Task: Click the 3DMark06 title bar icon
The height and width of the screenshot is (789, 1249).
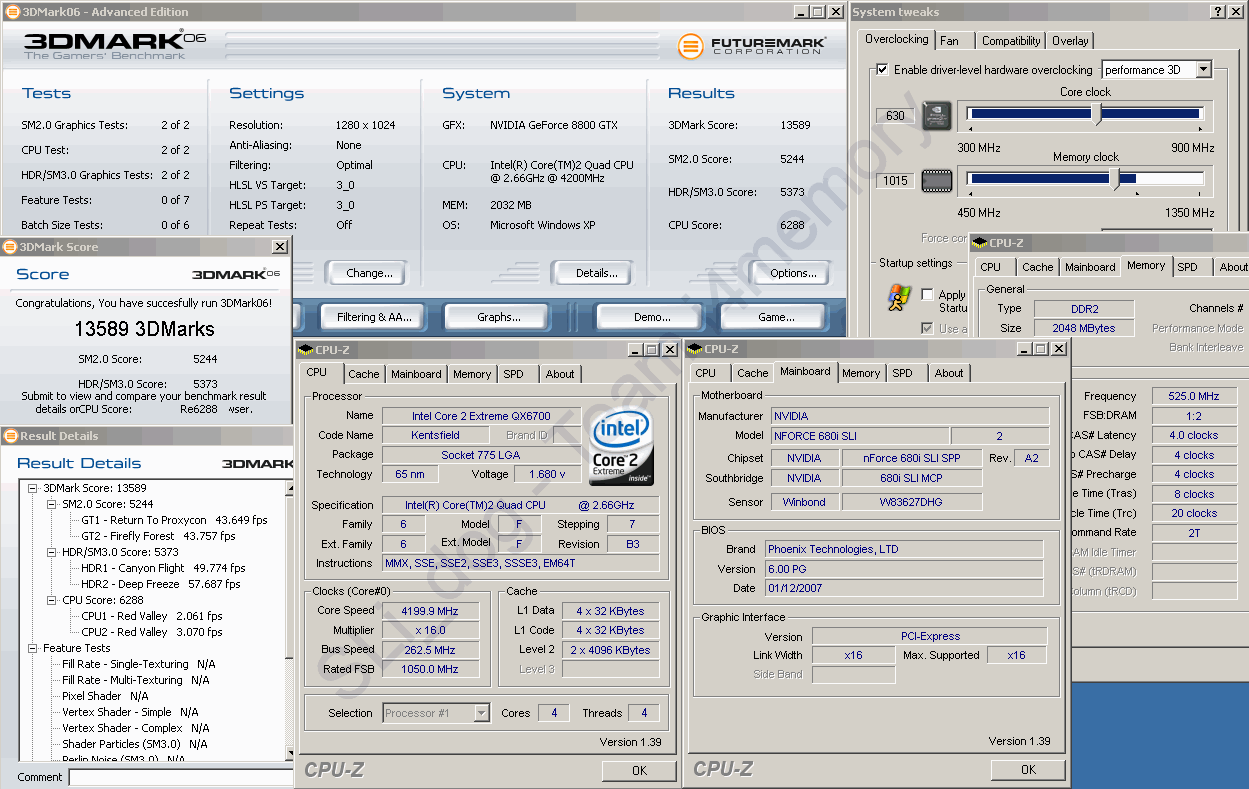Action: (x=11, y=11)
